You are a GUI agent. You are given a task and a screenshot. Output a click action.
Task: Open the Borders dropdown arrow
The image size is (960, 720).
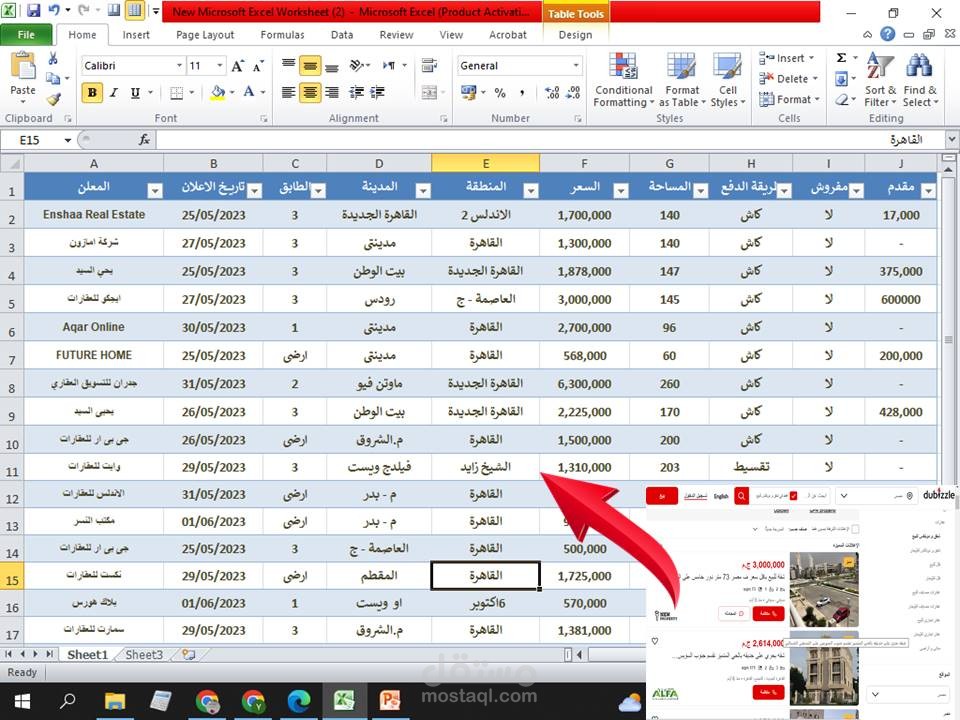point(192,92)
